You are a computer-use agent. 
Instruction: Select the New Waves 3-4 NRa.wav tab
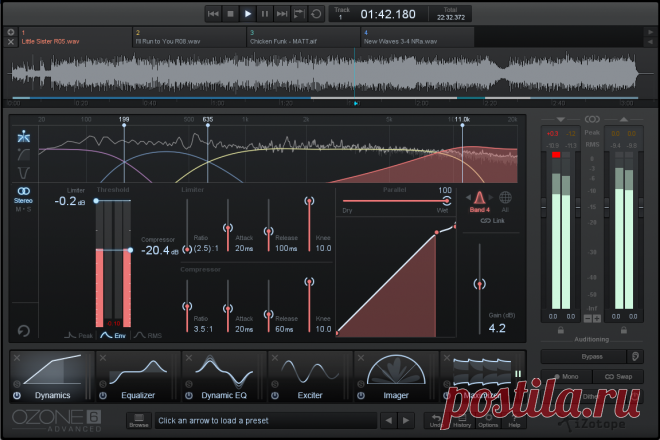click(418, 37)
